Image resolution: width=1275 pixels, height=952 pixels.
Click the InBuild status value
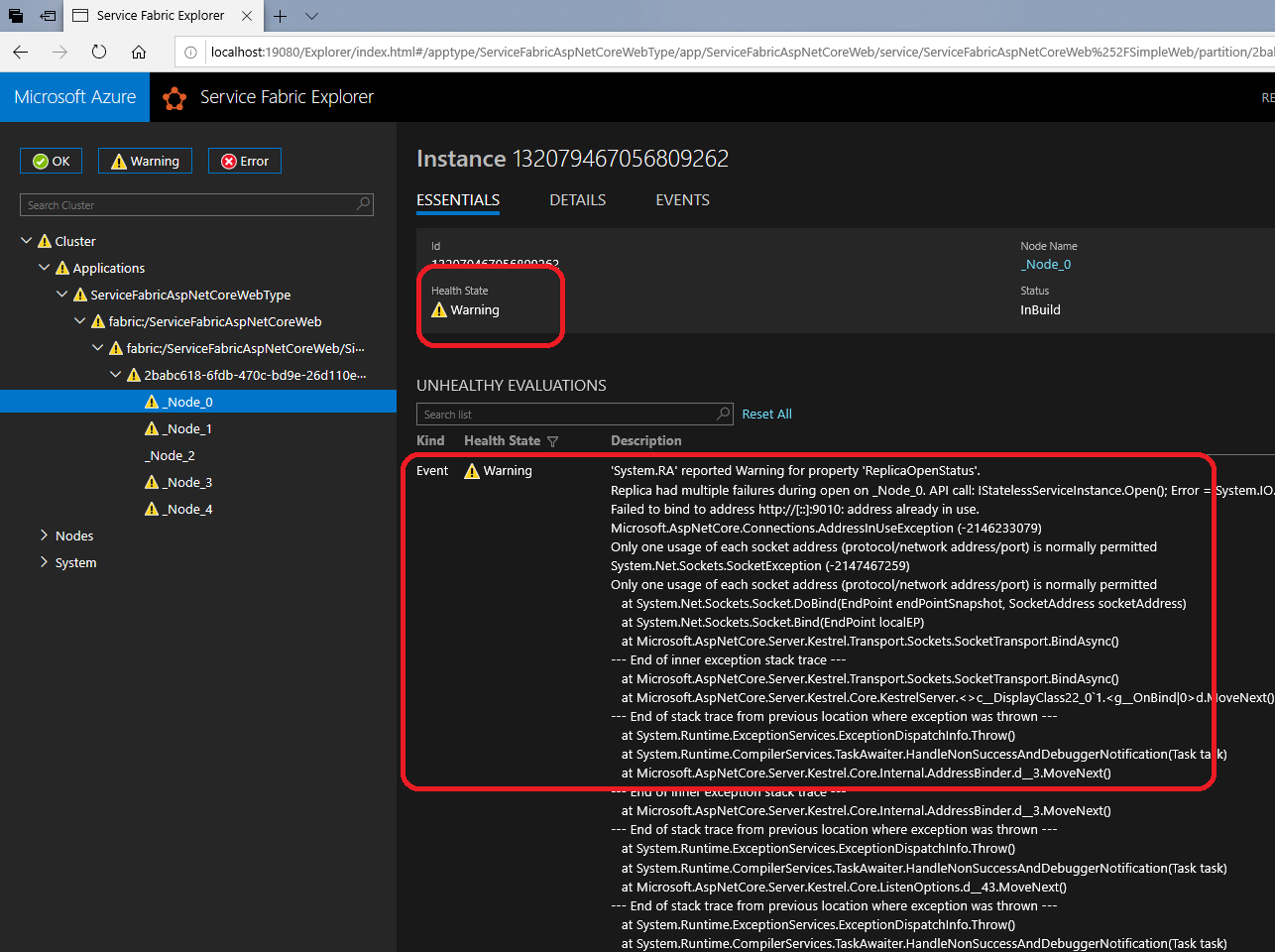(x=1040, y=309)
